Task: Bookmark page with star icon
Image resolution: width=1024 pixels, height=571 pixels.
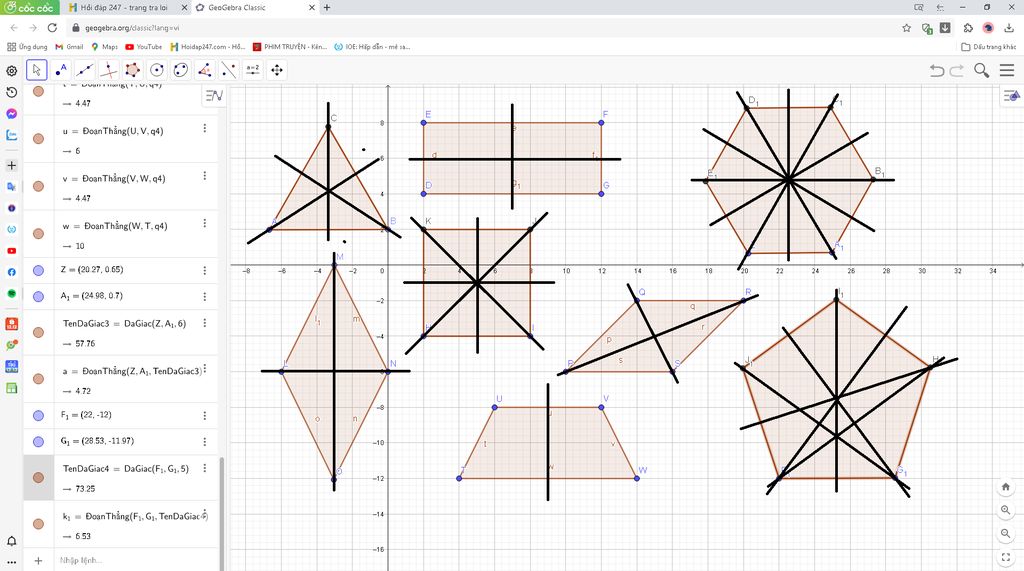Action: click(x=906, y=28)
